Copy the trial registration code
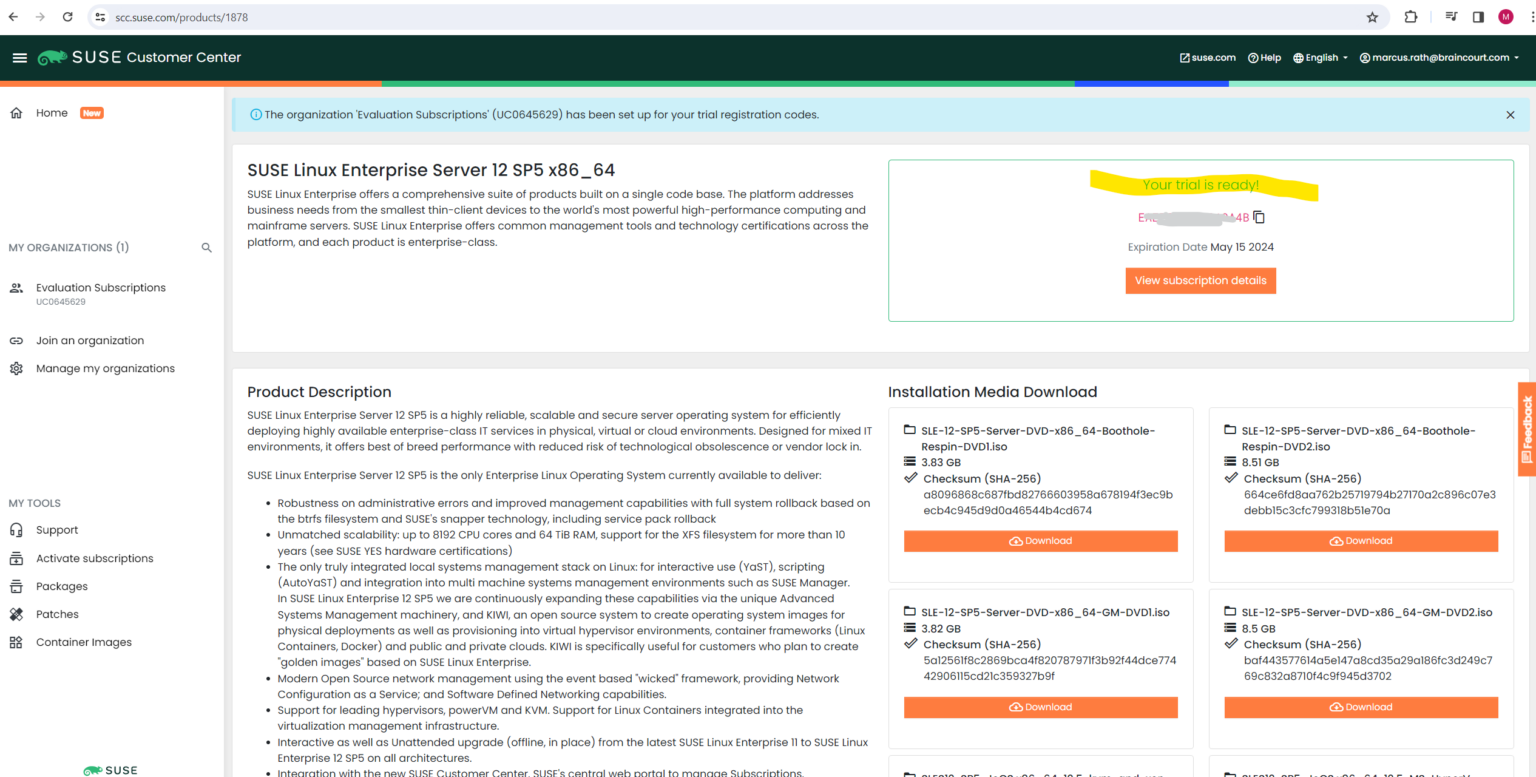 coord(1258,216)
